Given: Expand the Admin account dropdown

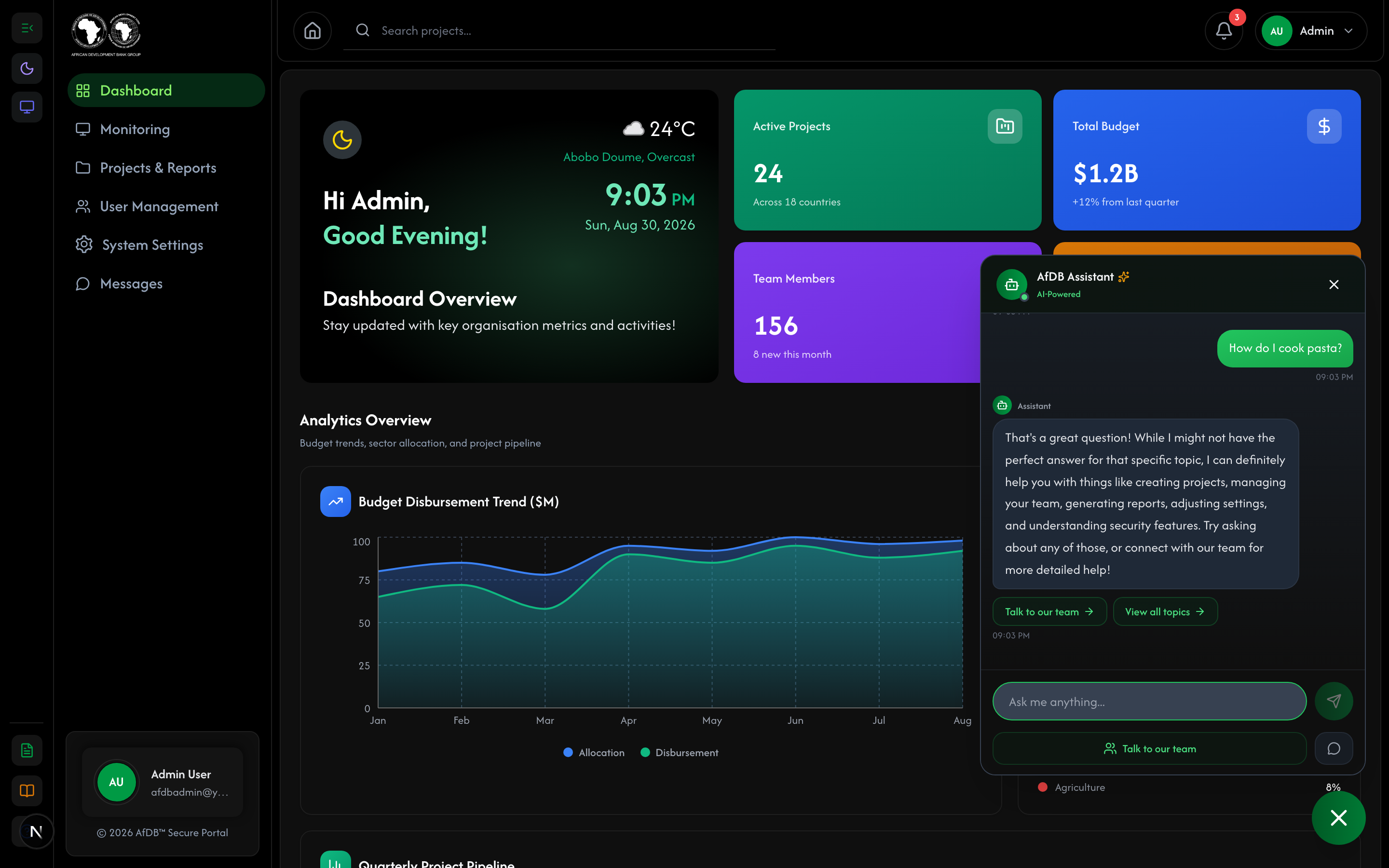Looking at the screenshot, I should pos(1311,30).
